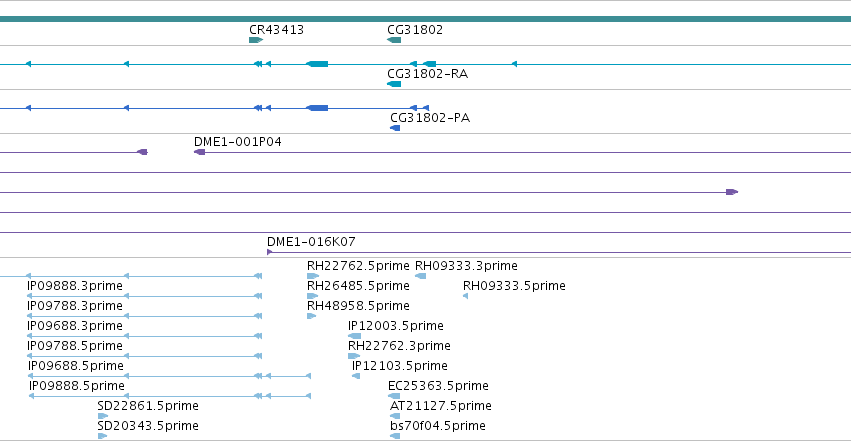The width and height of the screenshot is (851, 441).
Task: Click the RH48958.5prime feature glyph
Action: click(x=312, y=316)
